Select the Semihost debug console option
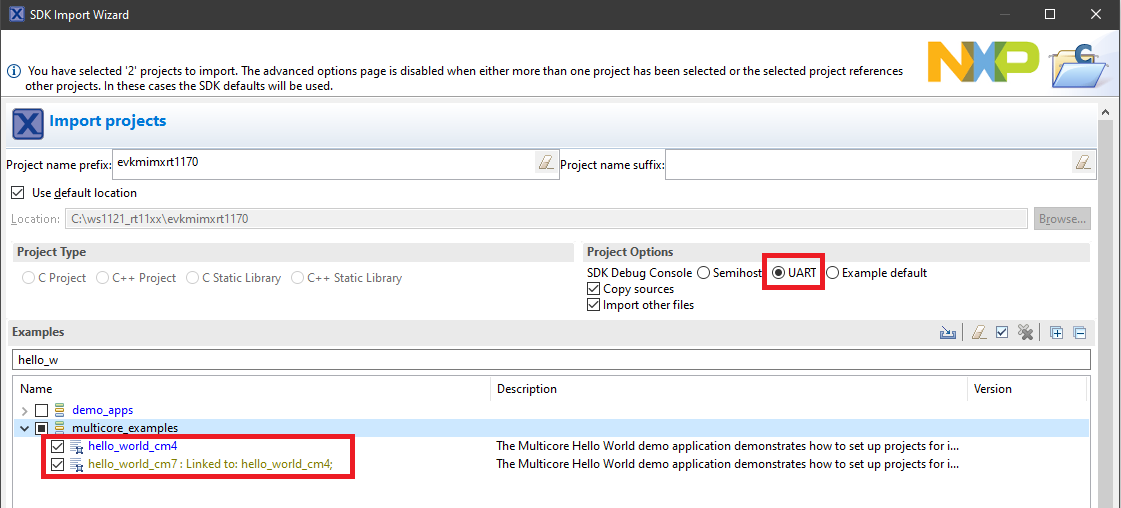The image size is (1121, 508). 704,273
